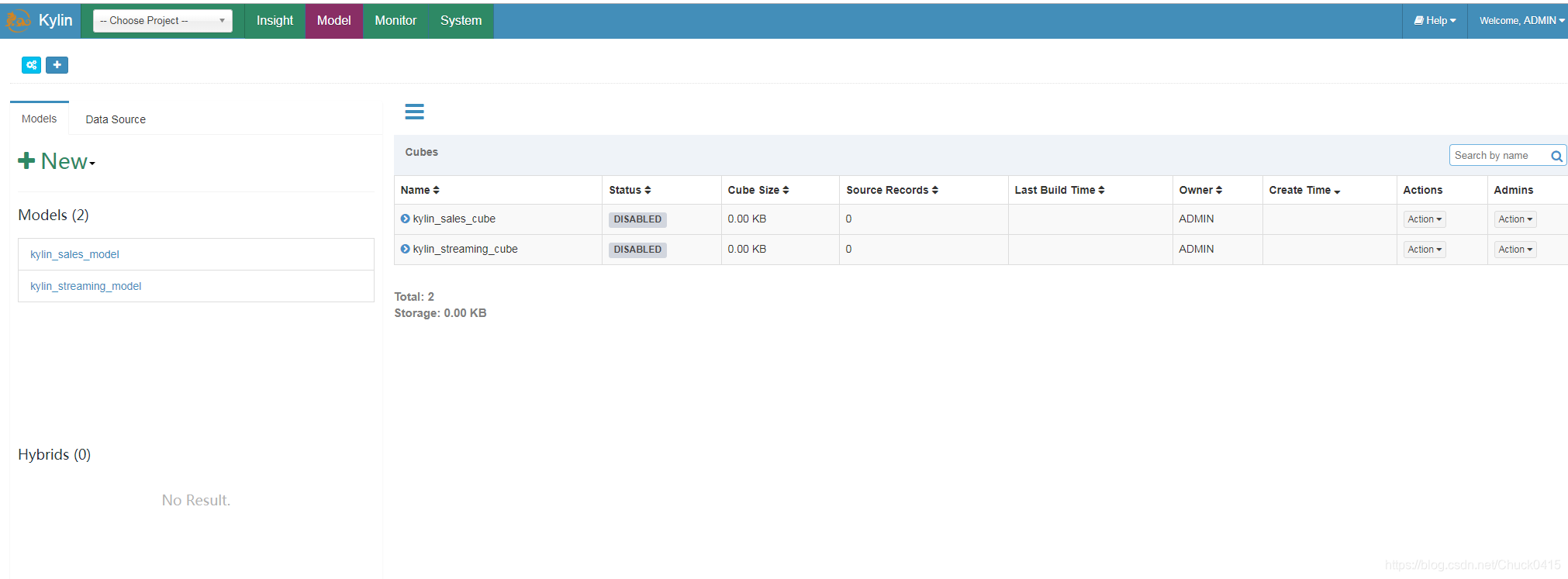Sort cubes by Status column
This screenshot has width=1568, height=579.
point(630,190)
